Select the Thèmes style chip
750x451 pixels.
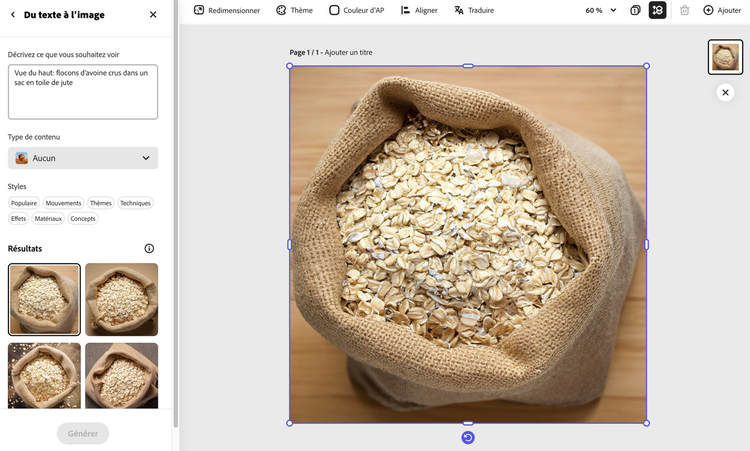[x=100, y=203]
